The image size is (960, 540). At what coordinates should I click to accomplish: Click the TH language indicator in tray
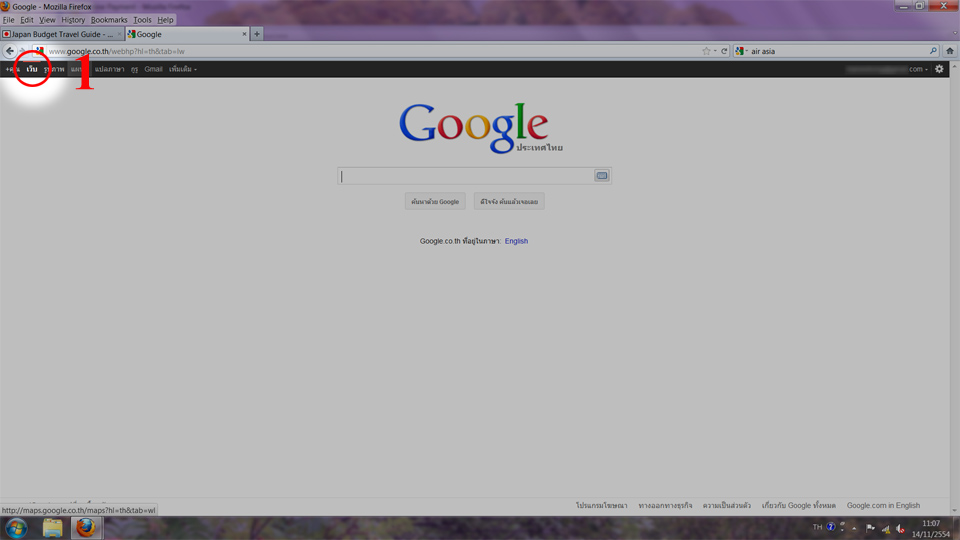click(x=817, y=527)
